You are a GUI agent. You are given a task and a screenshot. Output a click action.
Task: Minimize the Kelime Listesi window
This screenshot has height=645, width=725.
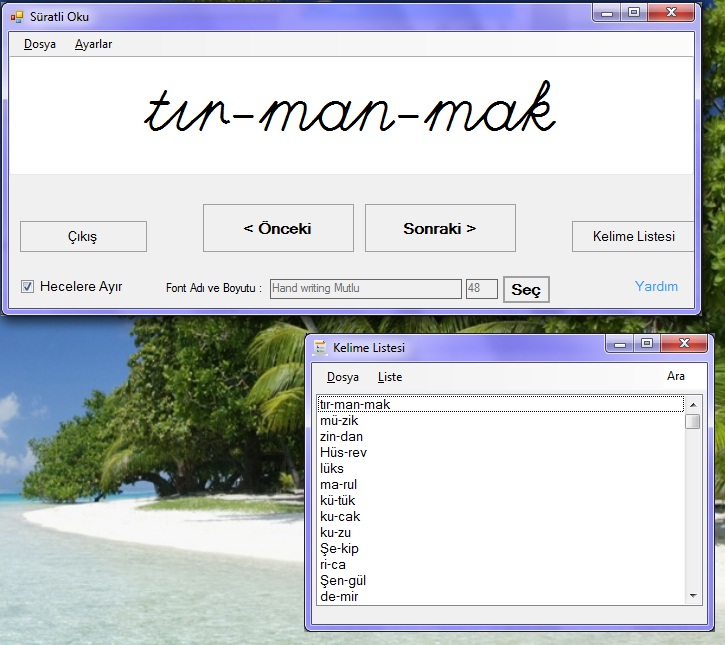(620, 344)
